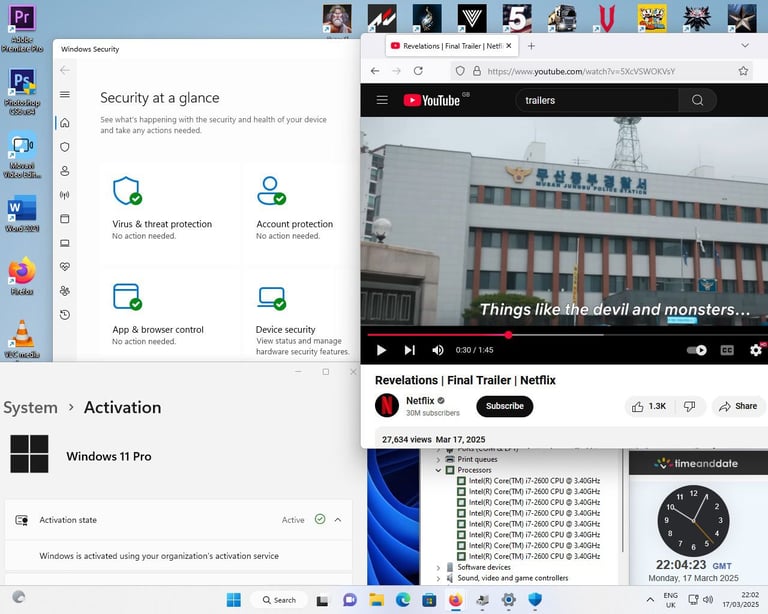Open YouTube guide hamburger menu

coord(382,100)
